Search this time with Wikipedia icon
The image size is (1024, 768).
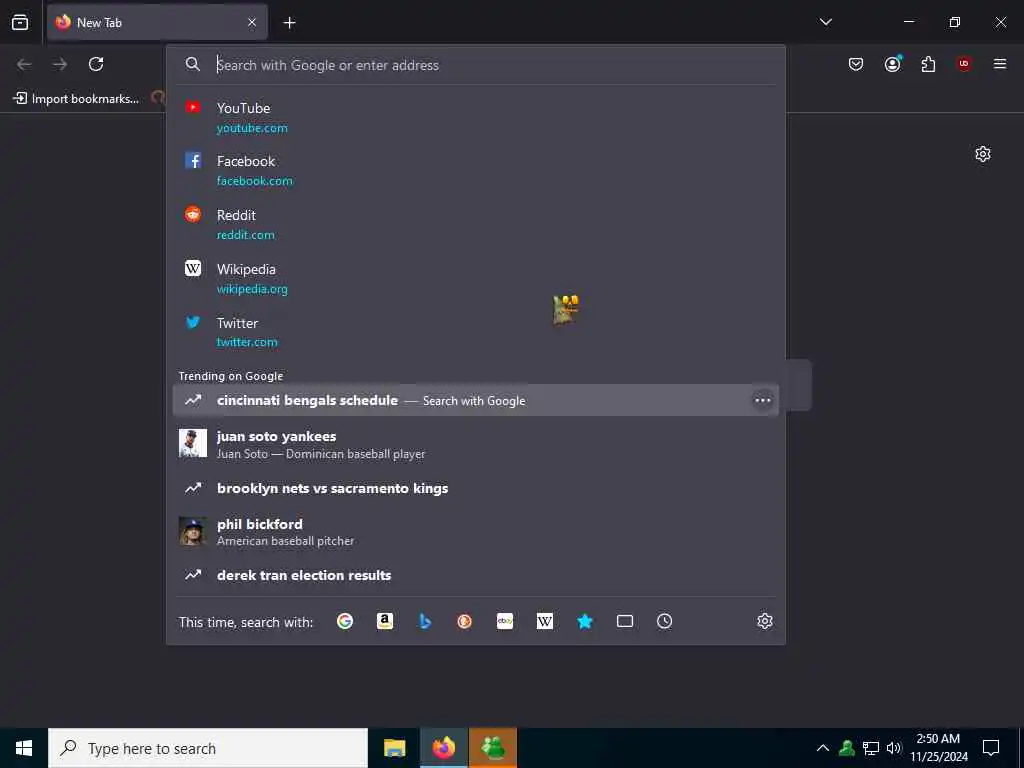pos(545,621)
